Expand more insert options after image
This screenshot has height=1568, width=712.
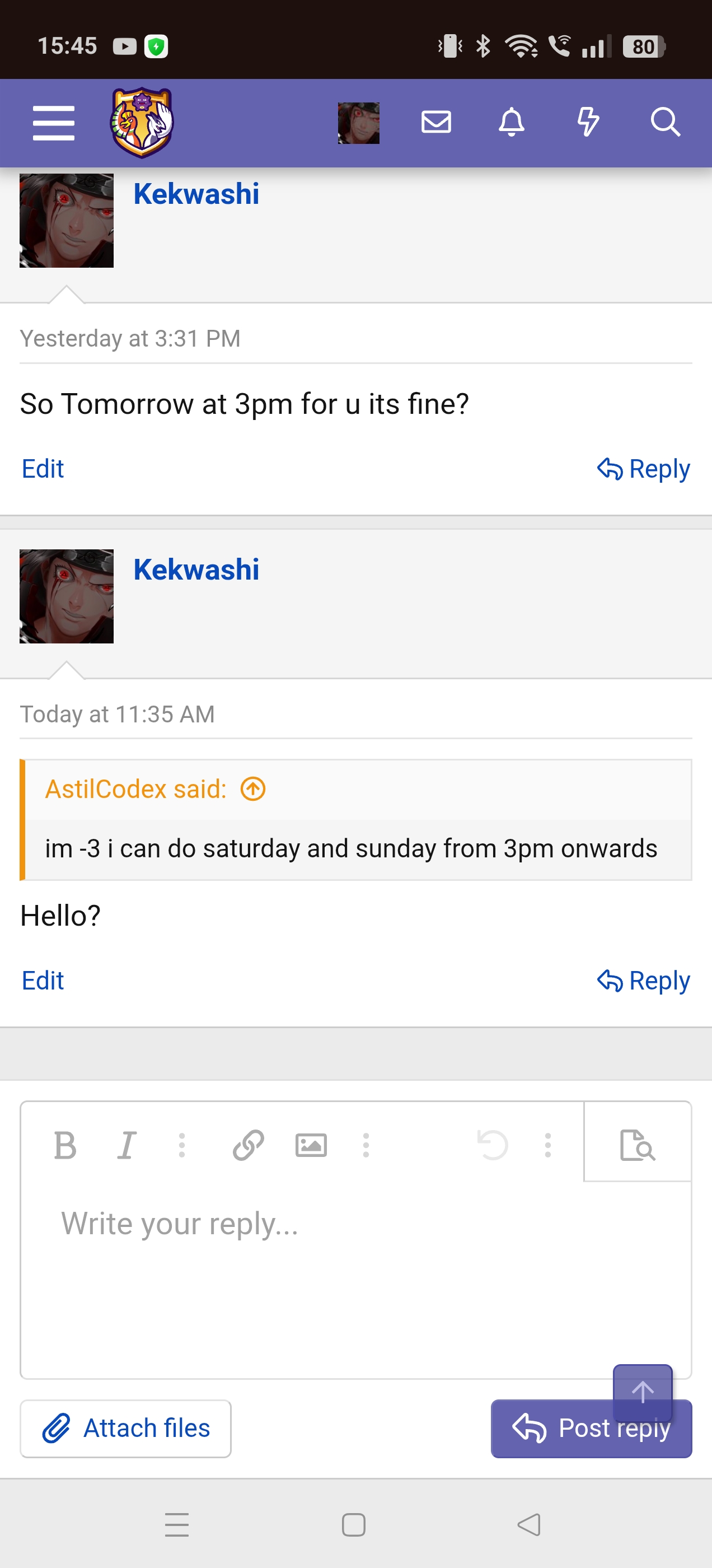366,1146
